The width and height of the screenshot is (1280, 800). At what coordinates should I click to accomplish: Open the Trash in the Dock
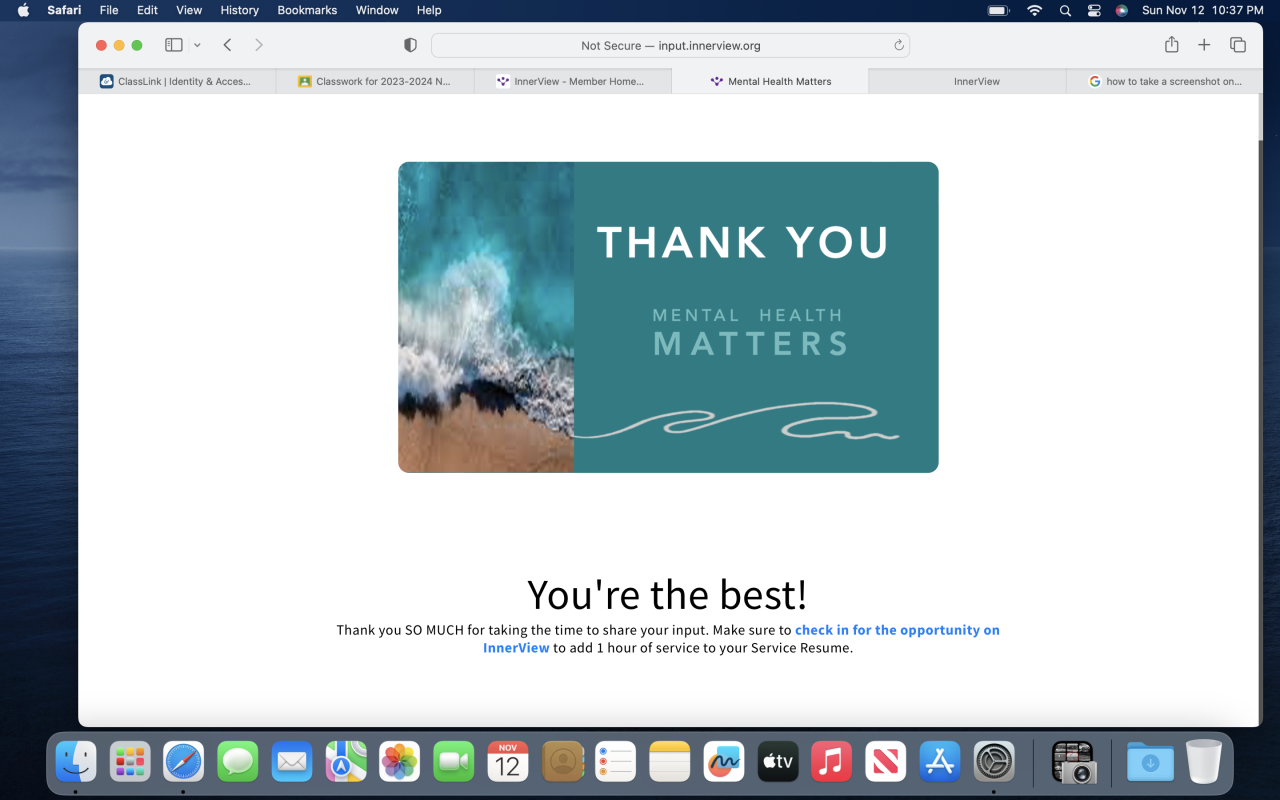click(x=1204, y=762)
